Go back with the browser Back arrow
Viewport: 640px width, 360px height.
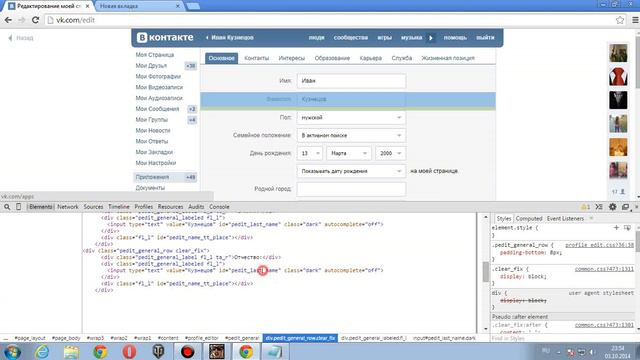point(8,20)
